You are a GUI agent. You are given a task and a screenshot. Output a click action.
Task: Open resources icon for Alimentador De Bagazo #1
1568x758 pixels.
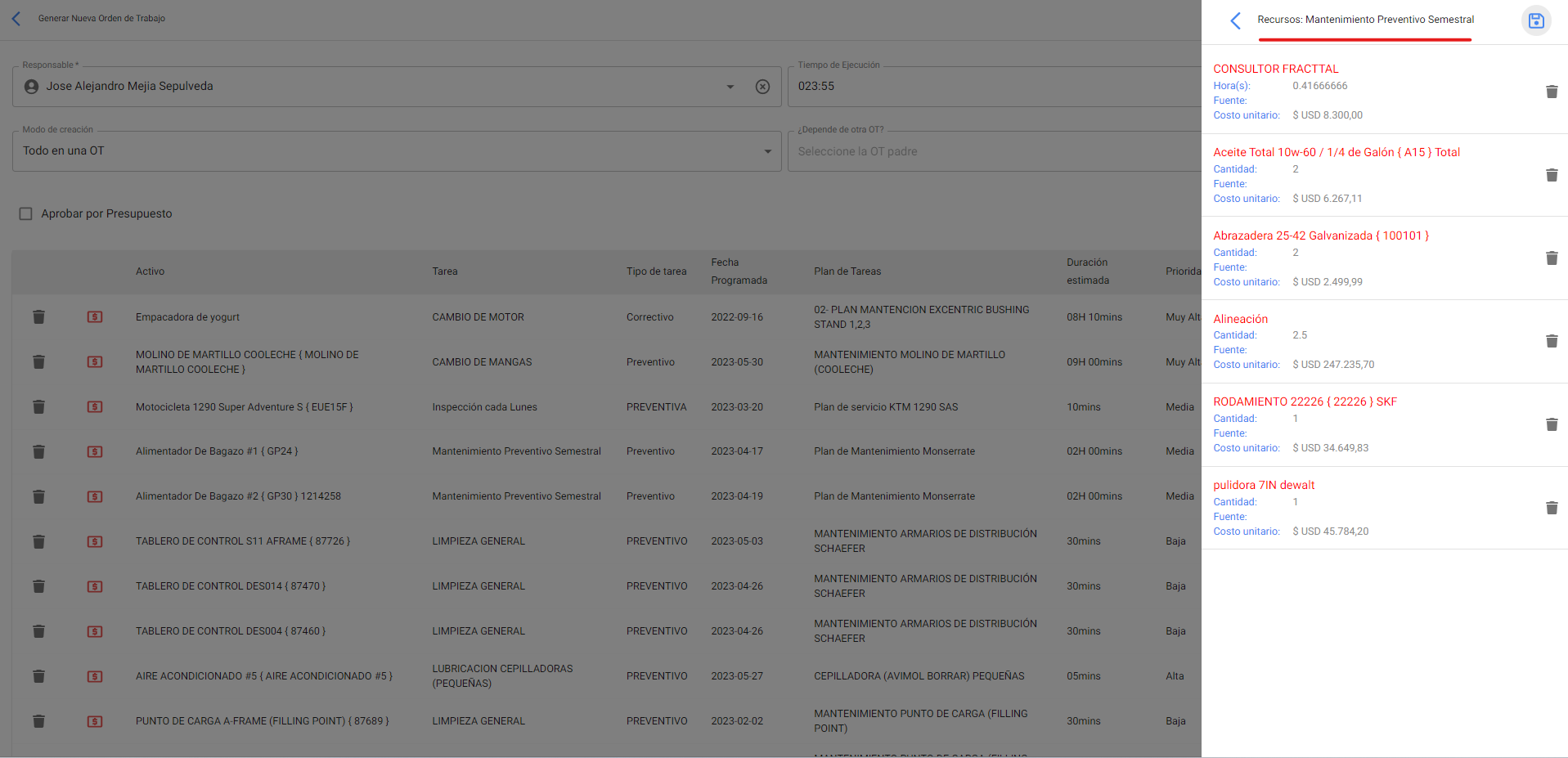(95, 451)
